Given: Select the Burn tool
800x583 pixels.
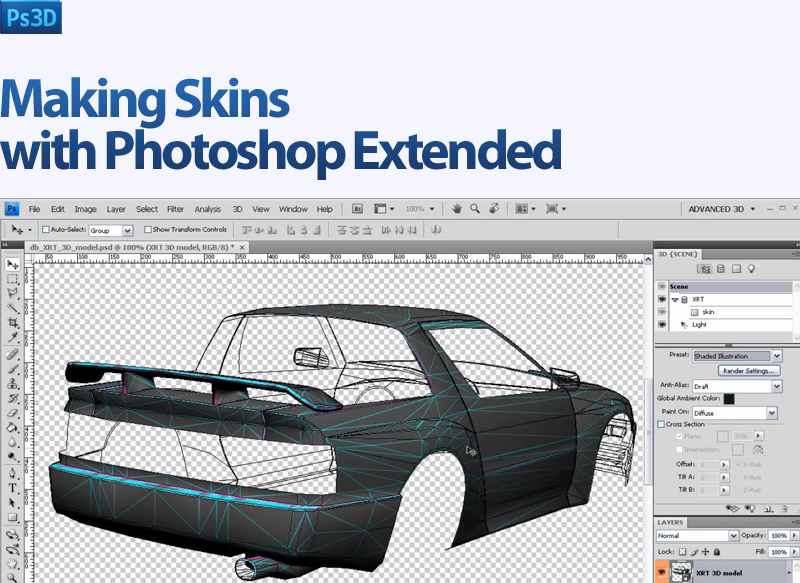Looking at the screenshot, I should click(x=13, y=457).
